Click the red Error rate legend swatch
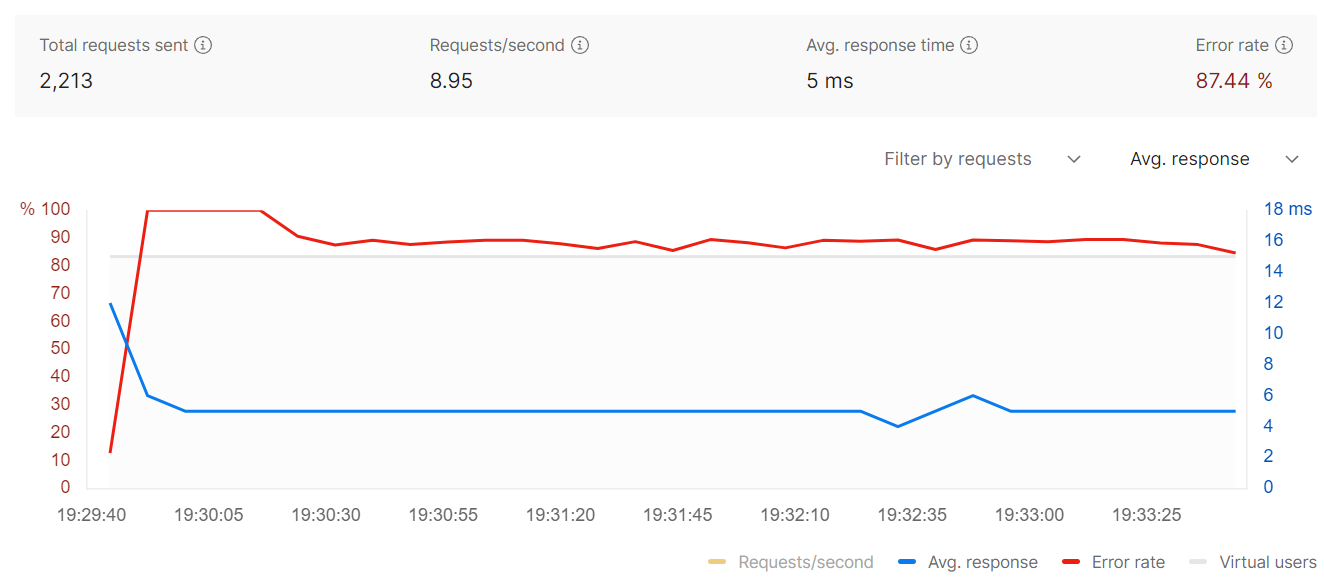Image resolution: width=1324 pixels, height=582 pixels. (1071, 562)
